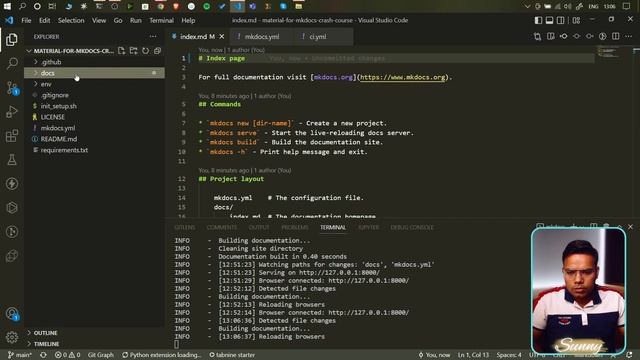
Task: Create a new file in Explorer
Action: 121,51
